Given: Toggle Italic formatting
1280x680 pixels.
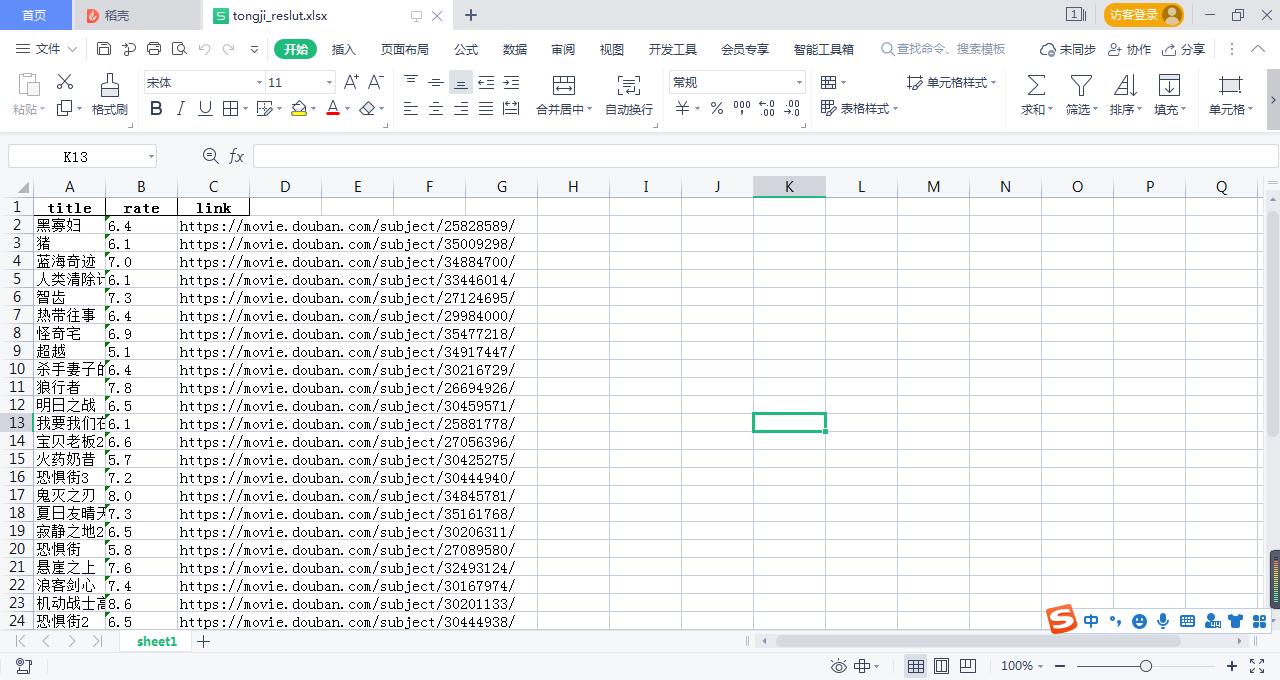Looking at the screenshot, I should click(x=181, y=108).
